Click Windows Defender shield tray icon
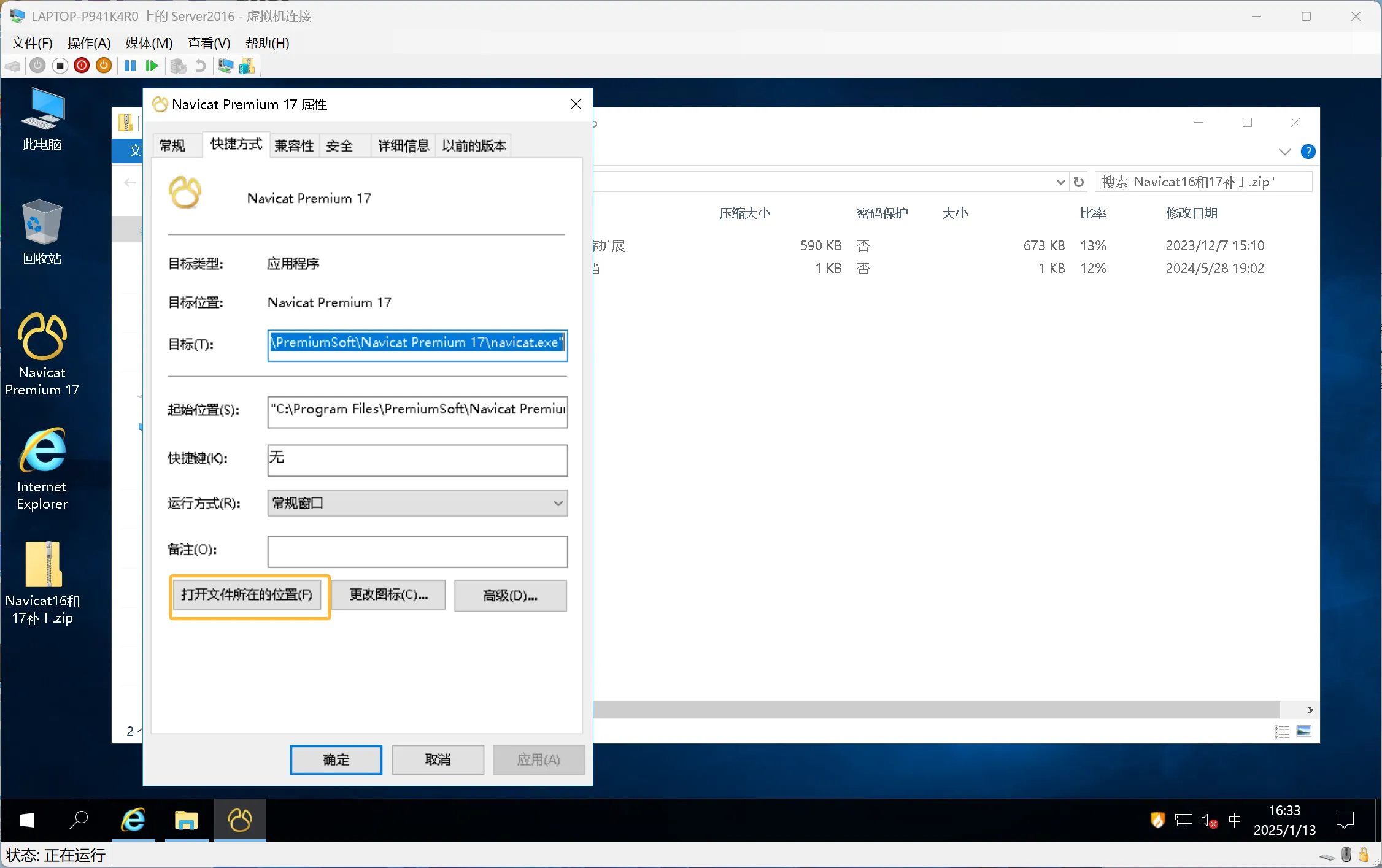This screenshot has height=868, width=1382. [x=1157, y=820]
